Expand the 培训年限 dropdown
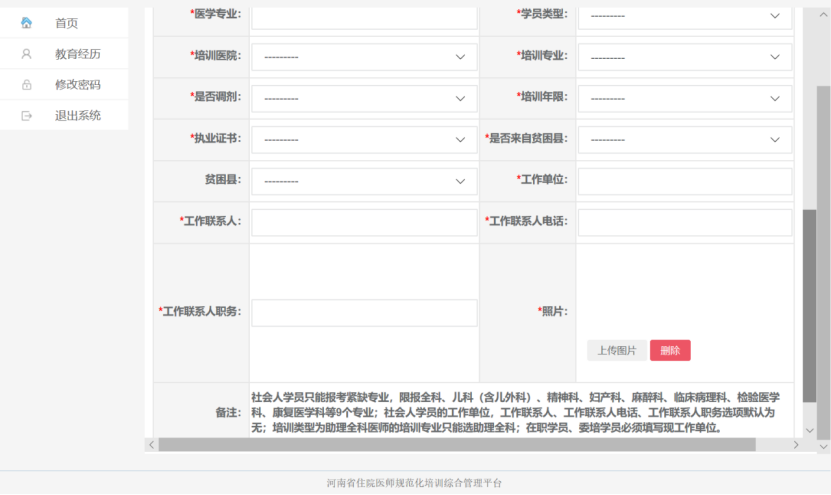The image size is (831, 495). (x=685, y=99)
